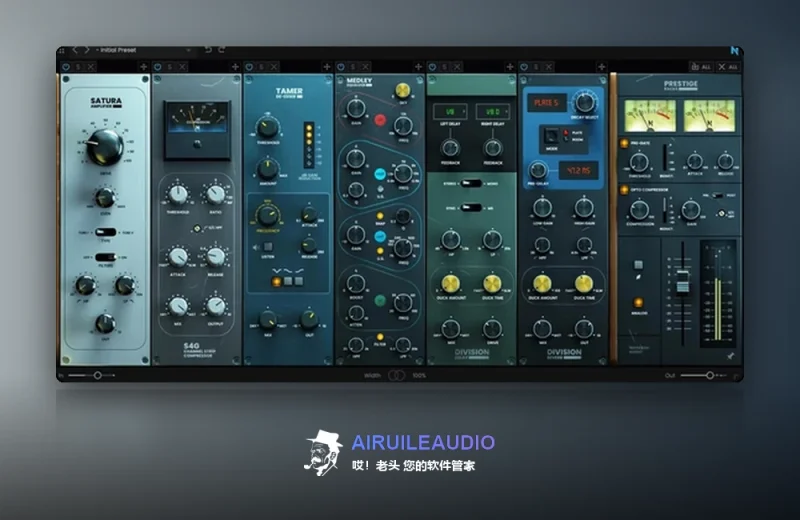Add a module after Tamer
The image size is (800, 520).
(x=327, y=67)
